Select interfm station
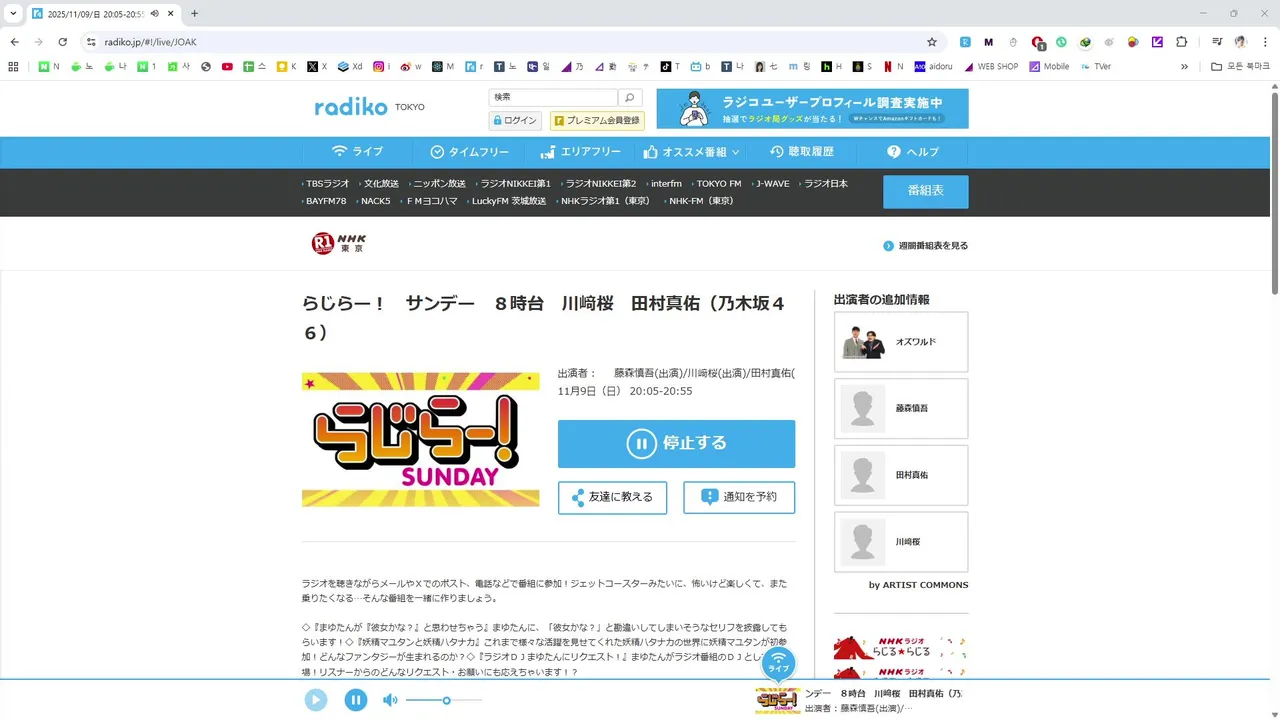 coord(665,184)
